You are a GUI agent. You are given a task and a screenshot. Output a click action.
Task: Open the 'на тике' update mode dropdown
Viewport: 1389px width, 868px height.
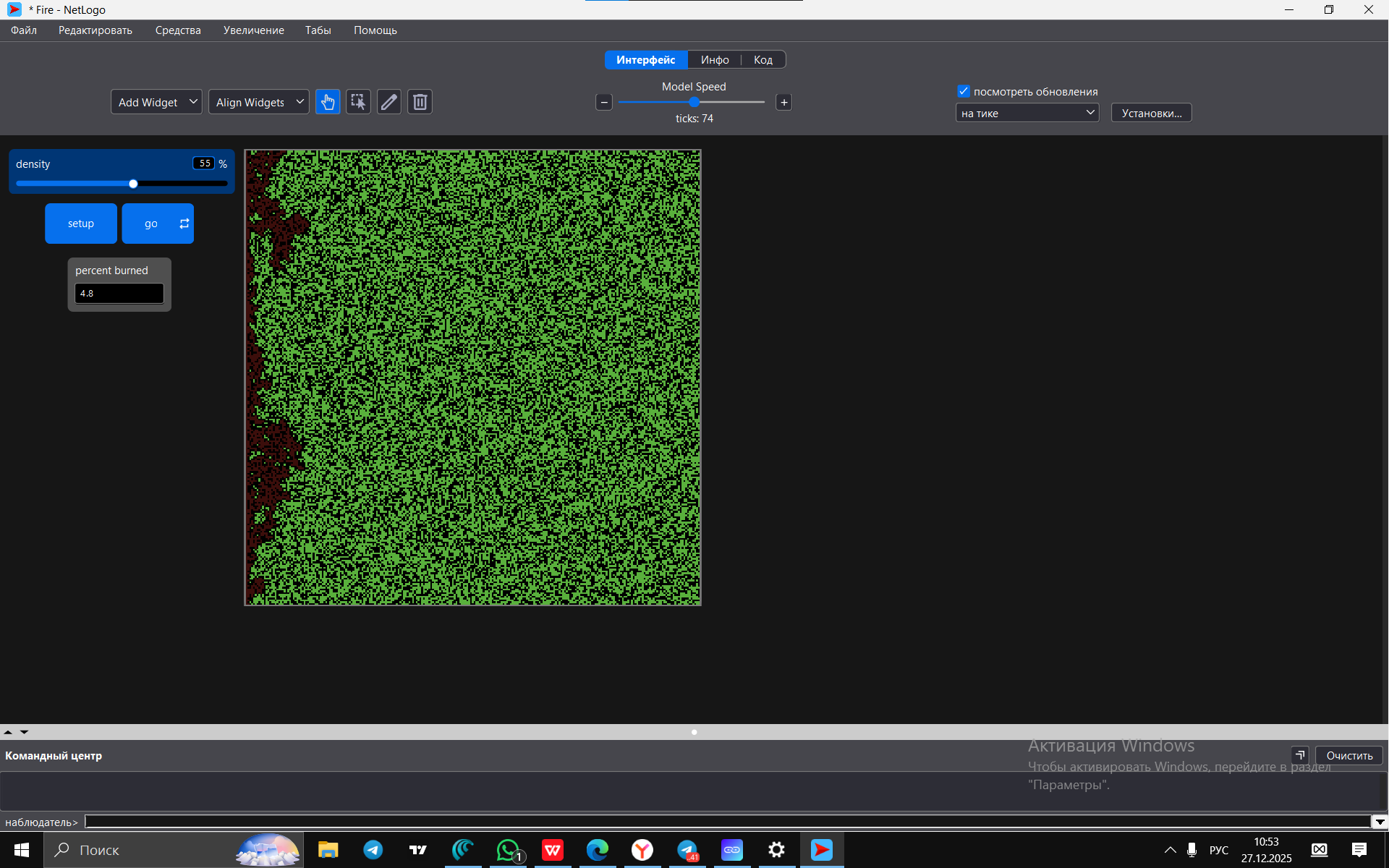point(1027,113)
